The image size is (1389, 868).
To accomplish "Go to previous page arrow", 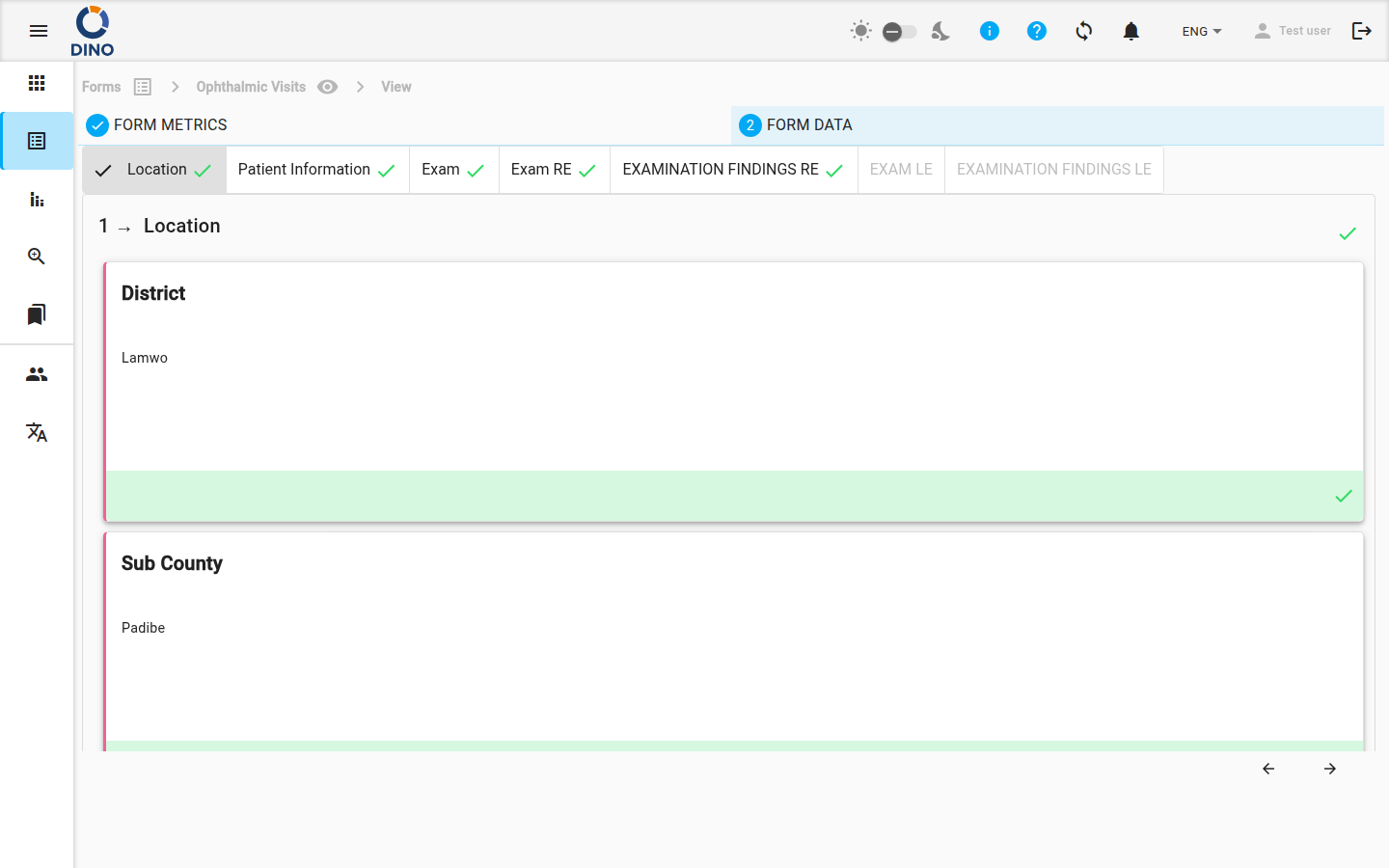I will 1268,769.
